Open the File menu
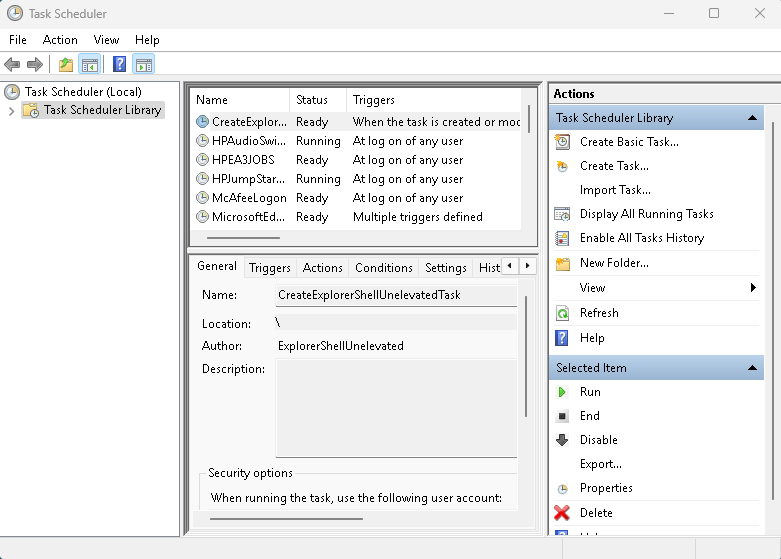 (18, 40)
